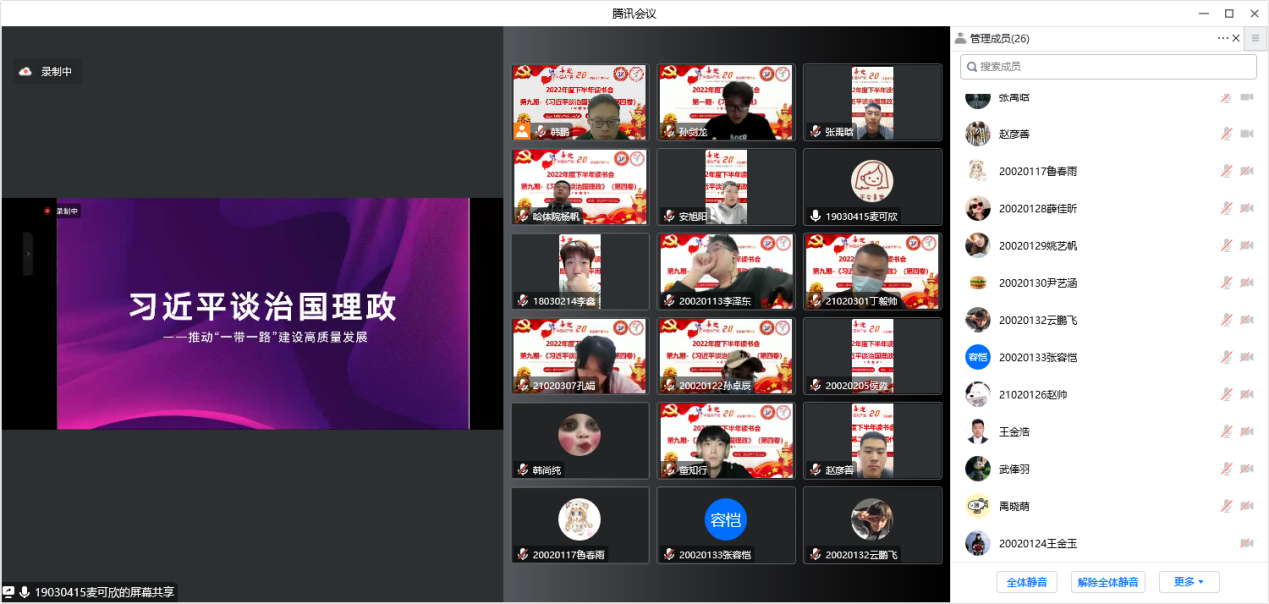Click the blue 容恺 avatar in the member list

(978, 357)
